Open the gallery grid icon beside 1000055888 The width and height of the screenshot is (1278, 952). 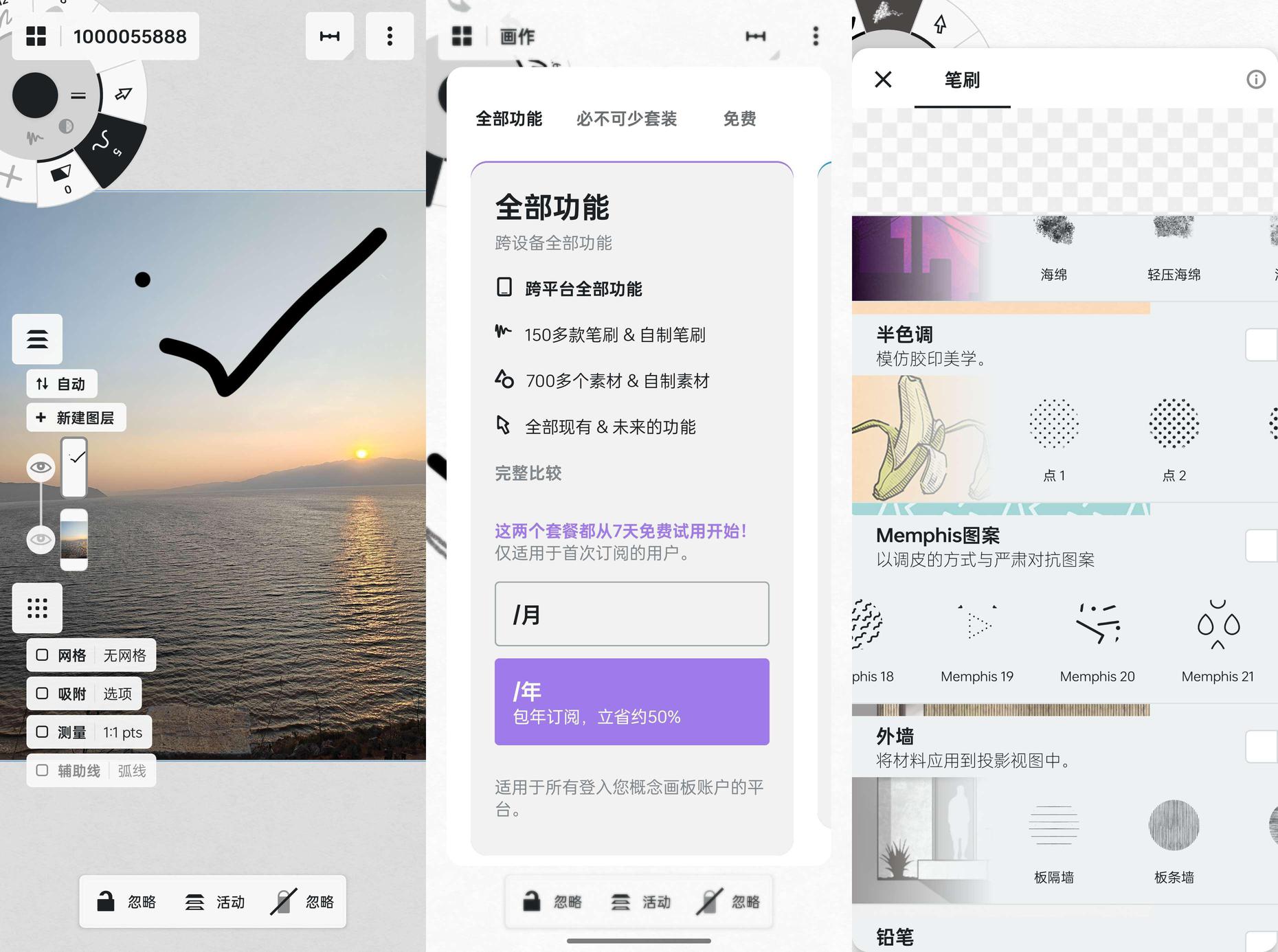(36, 36)
